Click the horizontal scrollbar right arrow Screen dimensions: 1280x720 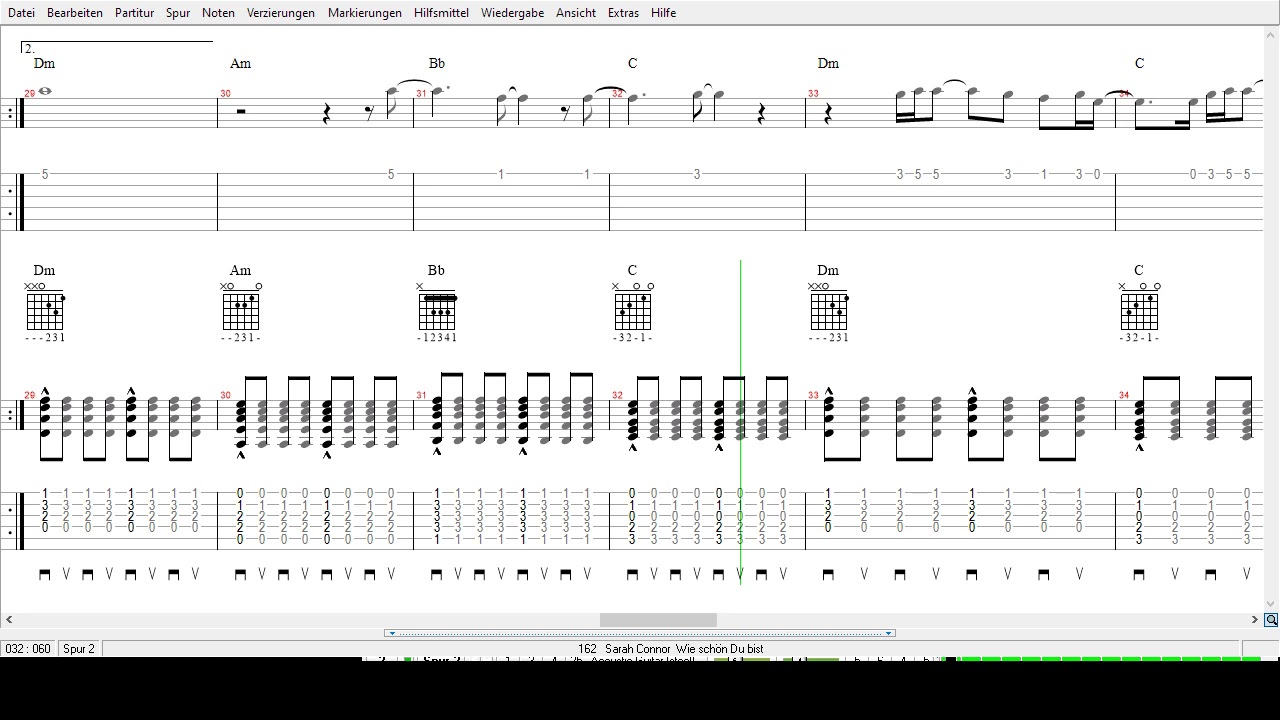click(x=1255, y=620)
